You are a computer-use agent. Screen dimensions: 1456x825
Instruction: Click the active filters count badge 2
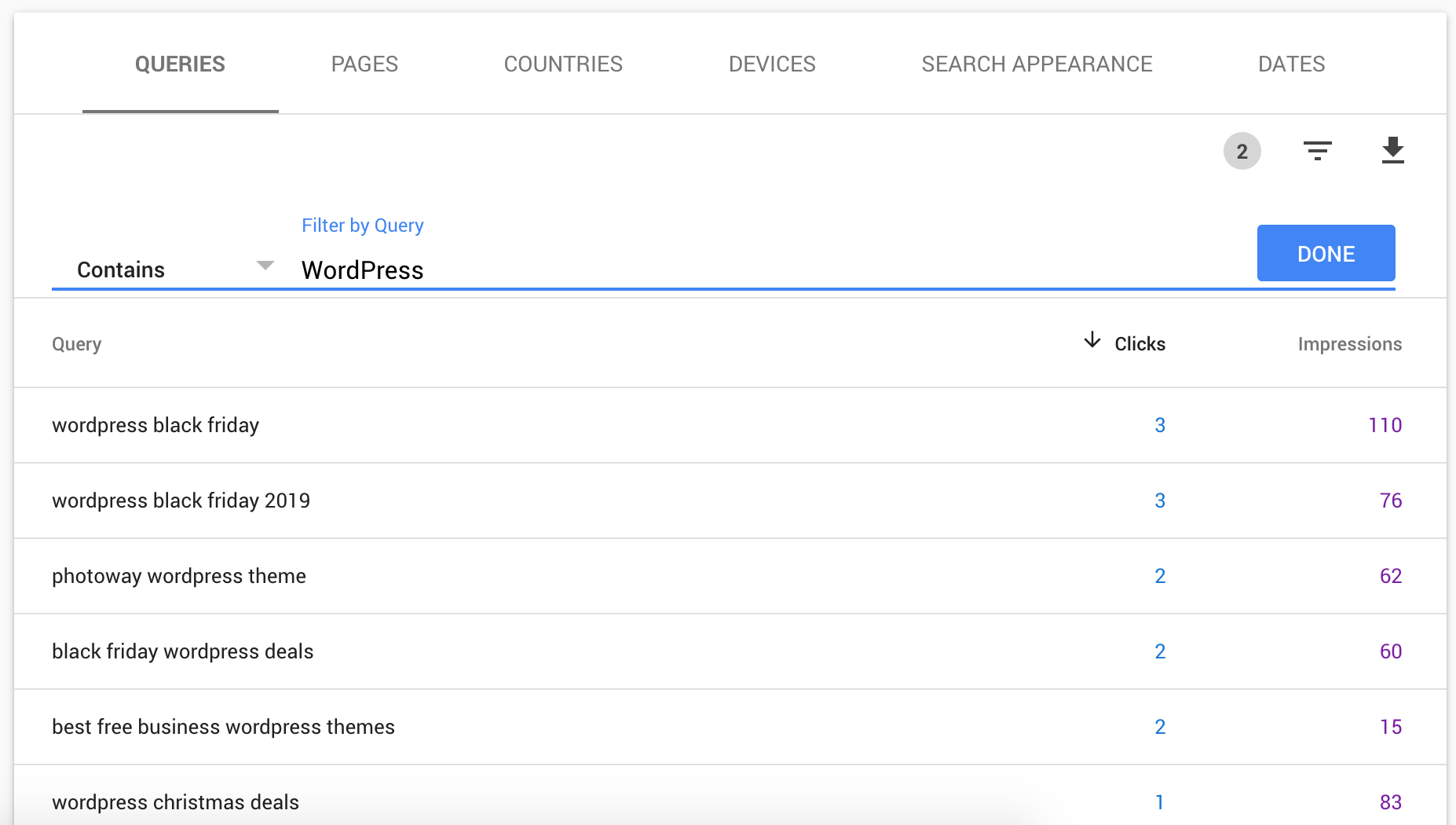click(1242, 151)
